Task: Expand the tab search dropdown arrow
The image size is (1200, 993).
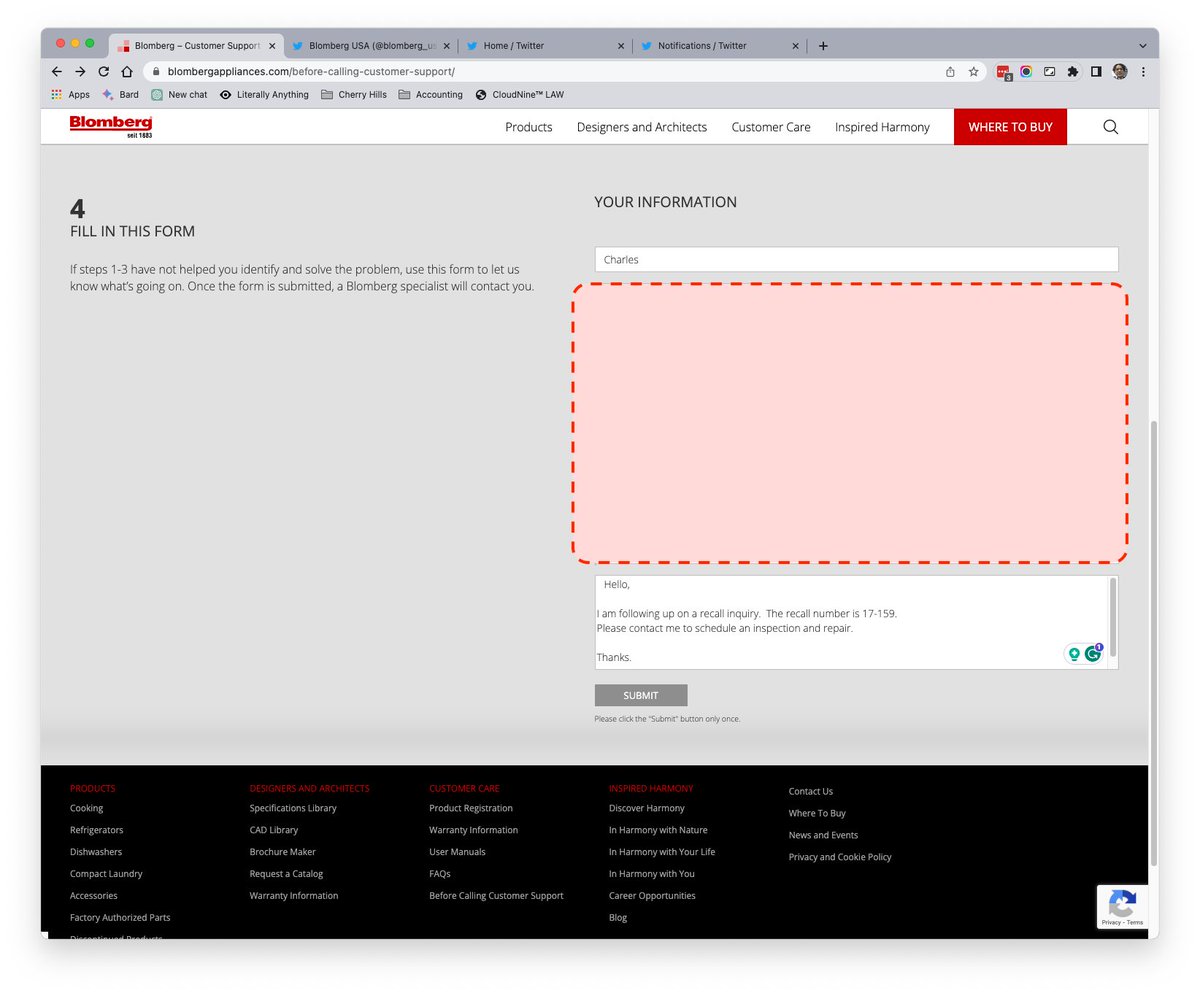Action: pyautogui.click(x=1142, y=46)
